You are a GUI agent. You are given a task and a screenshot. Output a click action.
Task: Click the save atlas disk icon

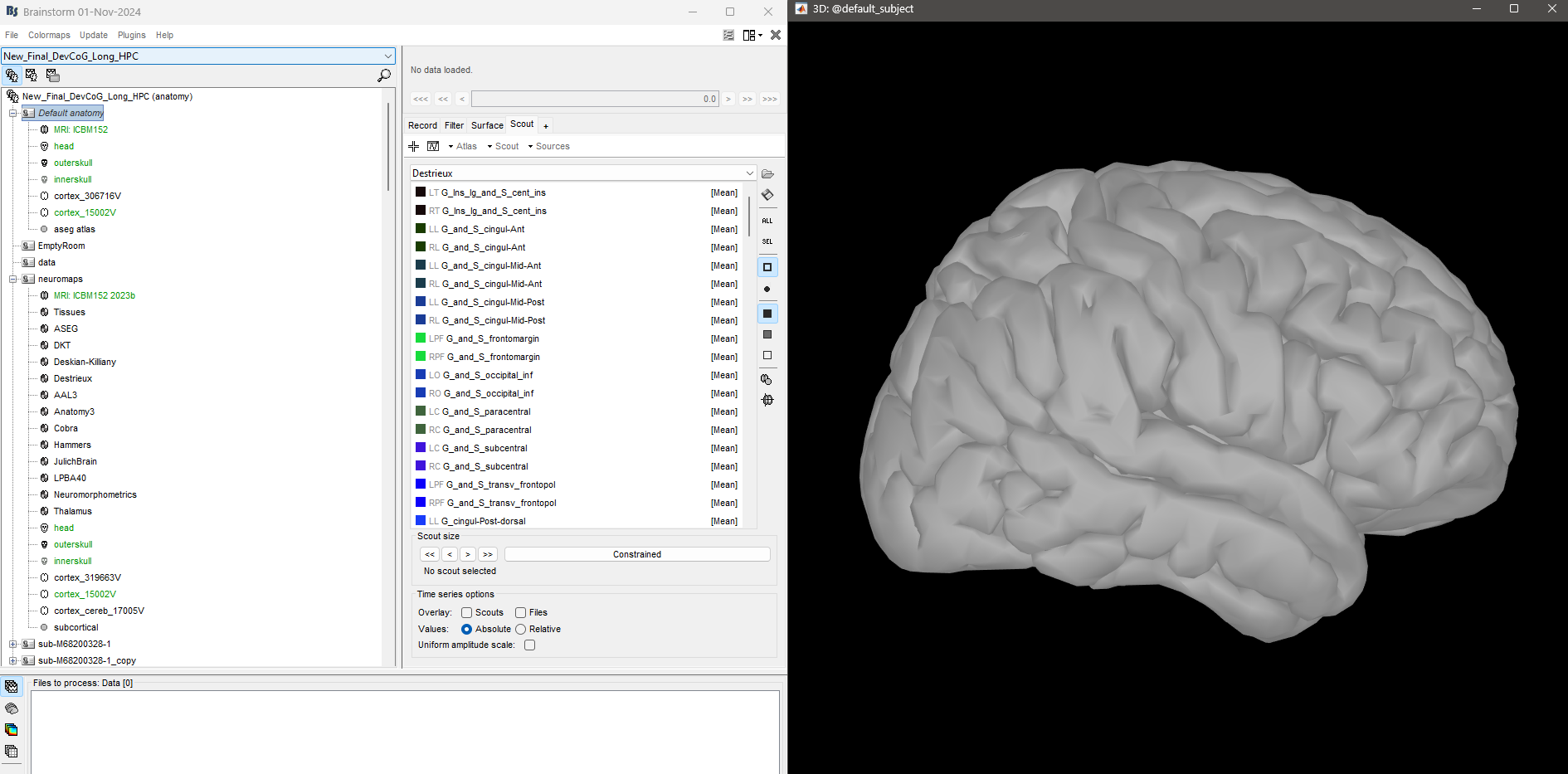pyautogui.click(x=767, y=195)
